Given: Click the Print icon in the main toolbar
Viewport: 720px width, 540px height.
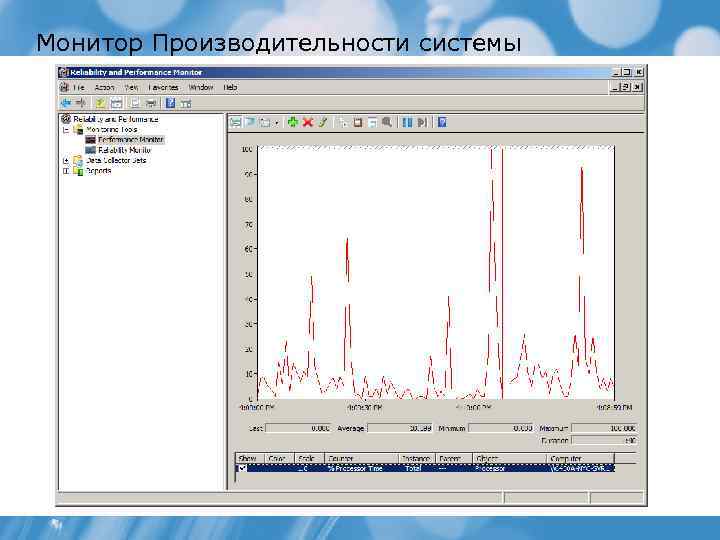Looking at the screenshot, I should (151, 103).
